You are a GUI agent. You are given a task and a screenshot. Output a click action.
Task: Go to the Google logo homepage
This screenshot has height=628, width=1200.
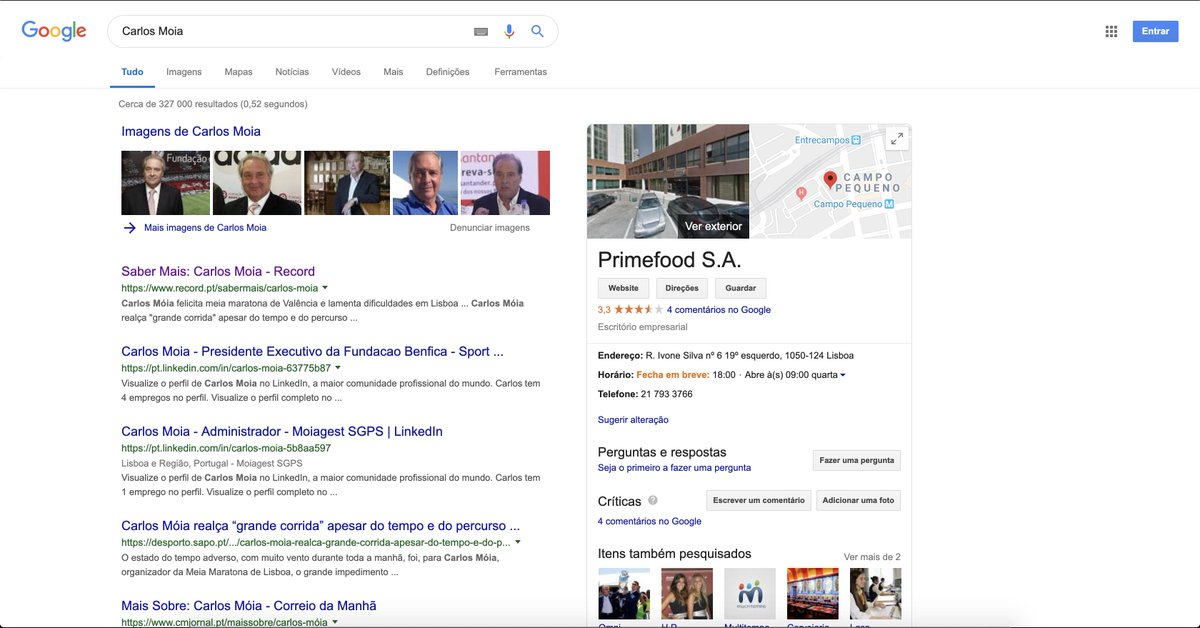click(54, 31)
